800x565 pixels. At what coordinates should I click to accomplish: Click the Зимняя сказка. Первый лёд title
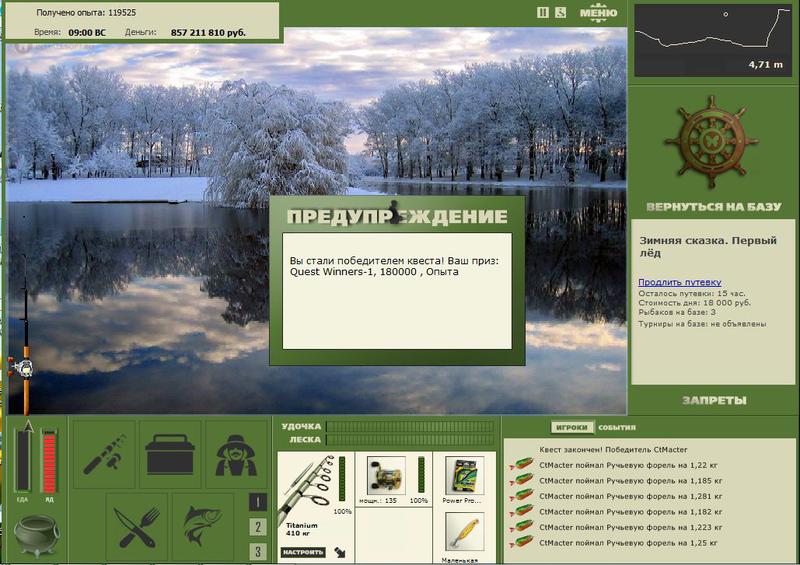[x=708, y=246]
